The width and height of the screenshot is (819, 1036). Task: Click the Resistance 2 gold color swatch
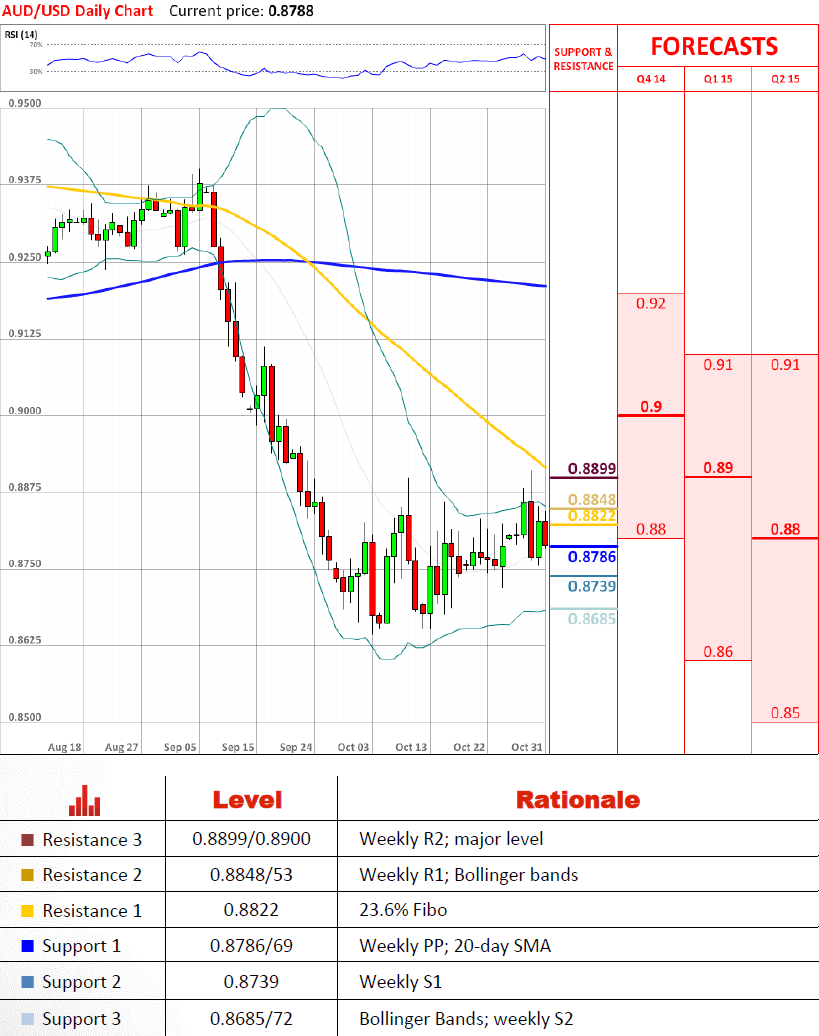click(27, 875)
